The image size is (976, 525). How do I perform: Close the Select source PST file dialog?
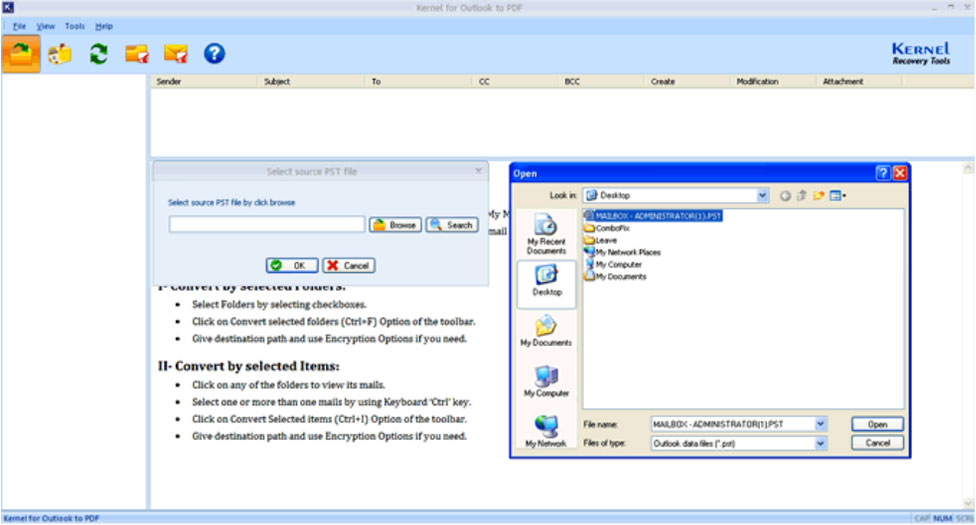(478, 171)
